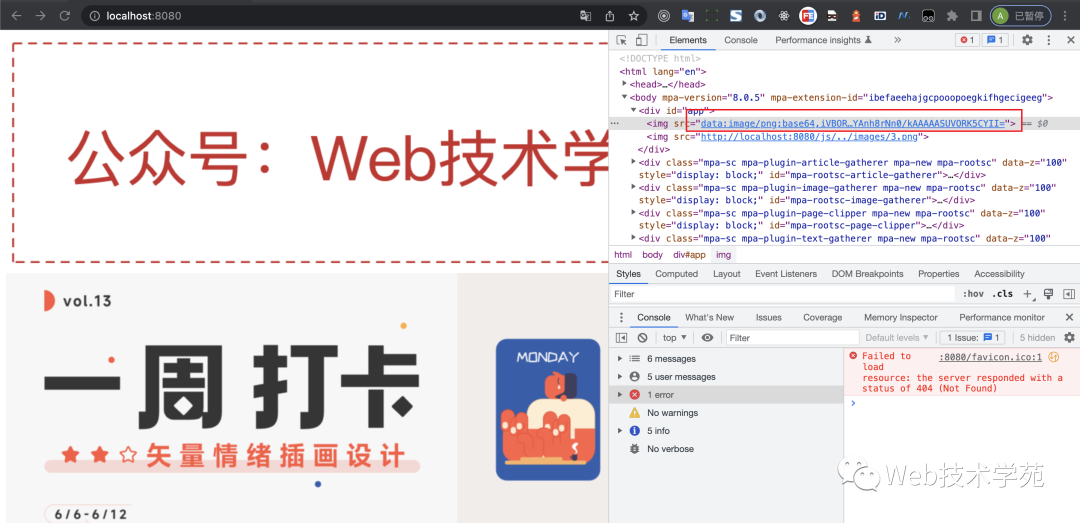The image size is (1080, 523).
Task: Expand the mpa-plugin-page-clipper div
Action: coord(634,213)
